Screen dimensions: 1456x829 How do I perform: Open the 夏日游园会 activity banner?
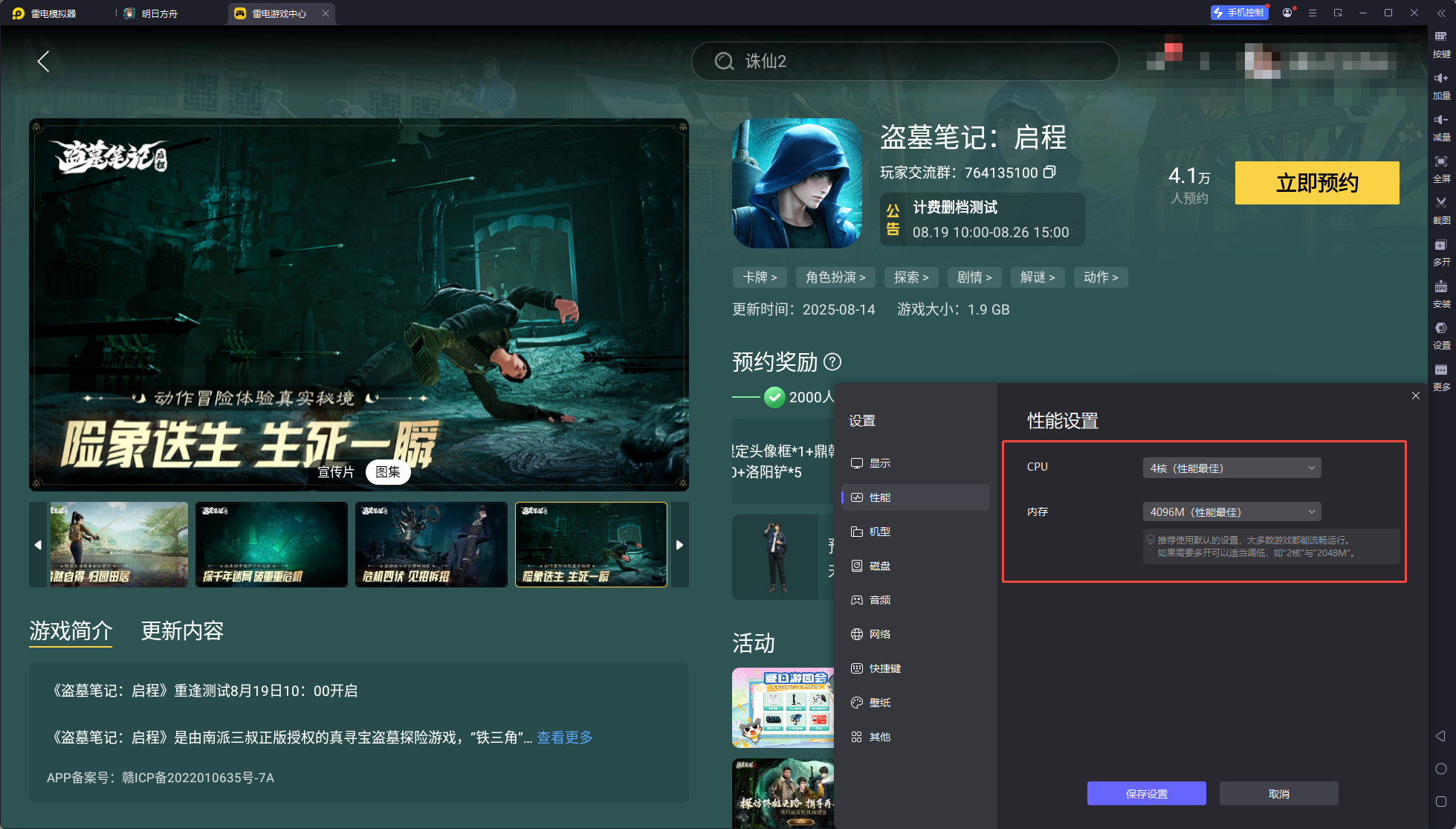coord(783,707)
